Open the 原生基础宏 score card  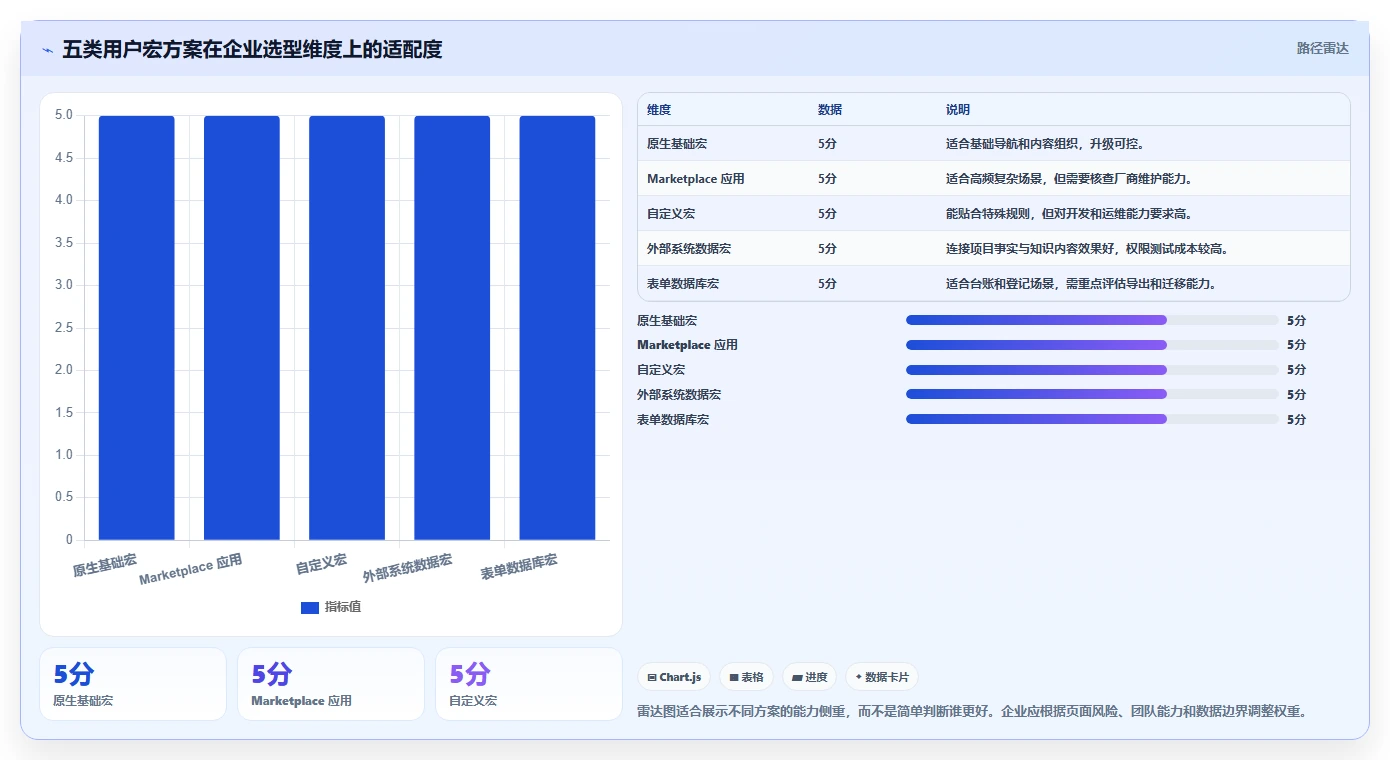133,684
